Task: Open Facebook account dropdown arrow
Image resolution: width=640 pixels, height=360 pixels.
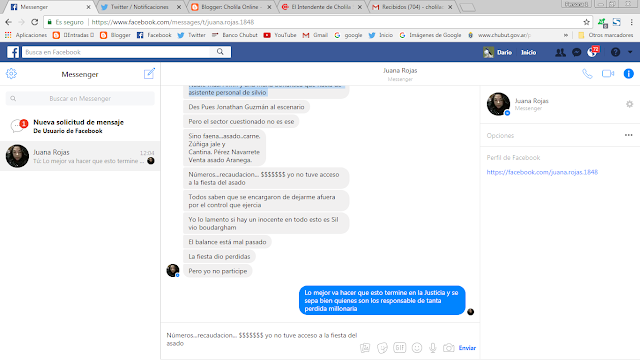Action: pos(630,52)
